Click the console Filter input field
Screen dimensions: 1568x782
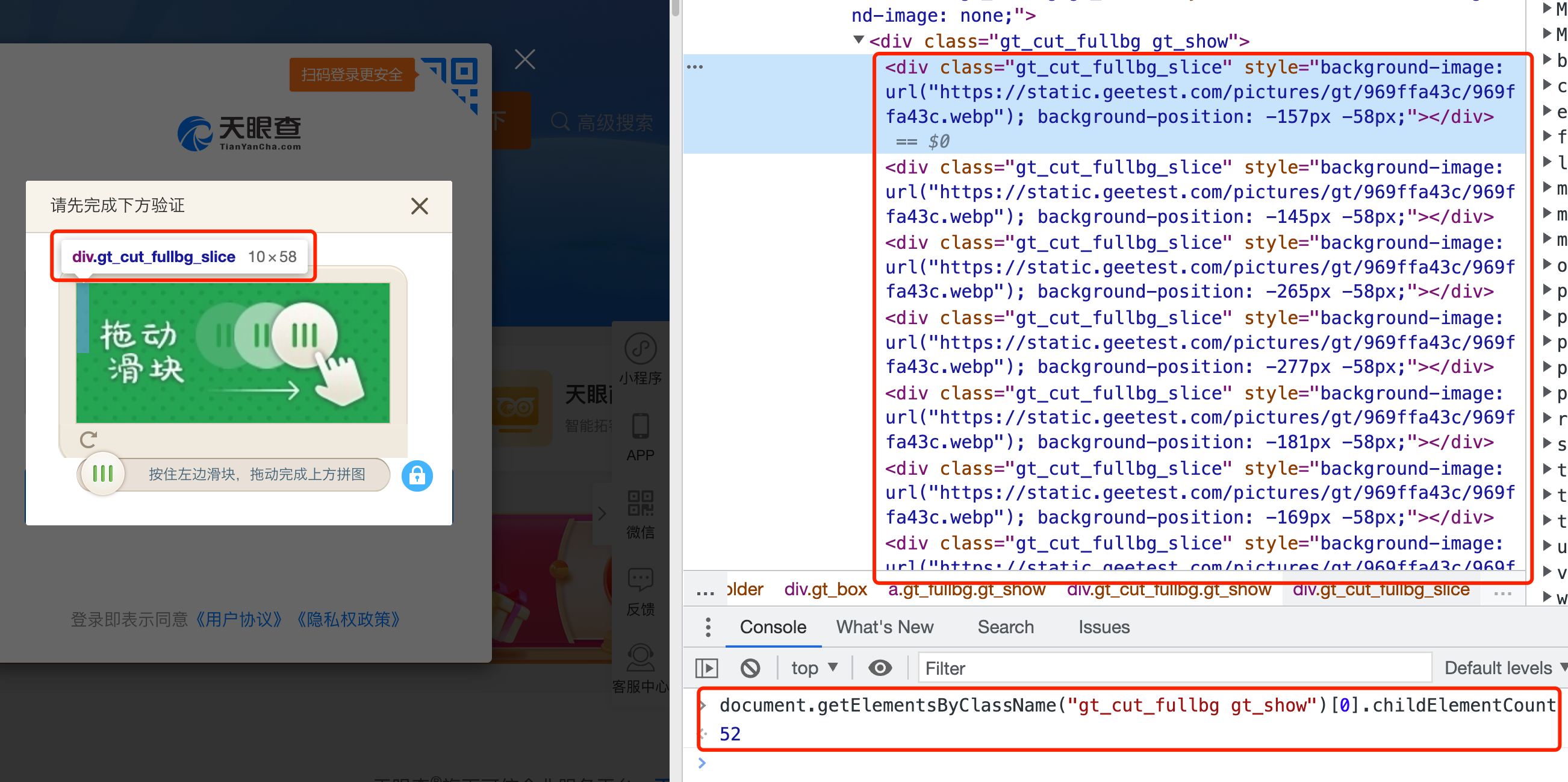pyautogui.click(x=1175, y=668)
